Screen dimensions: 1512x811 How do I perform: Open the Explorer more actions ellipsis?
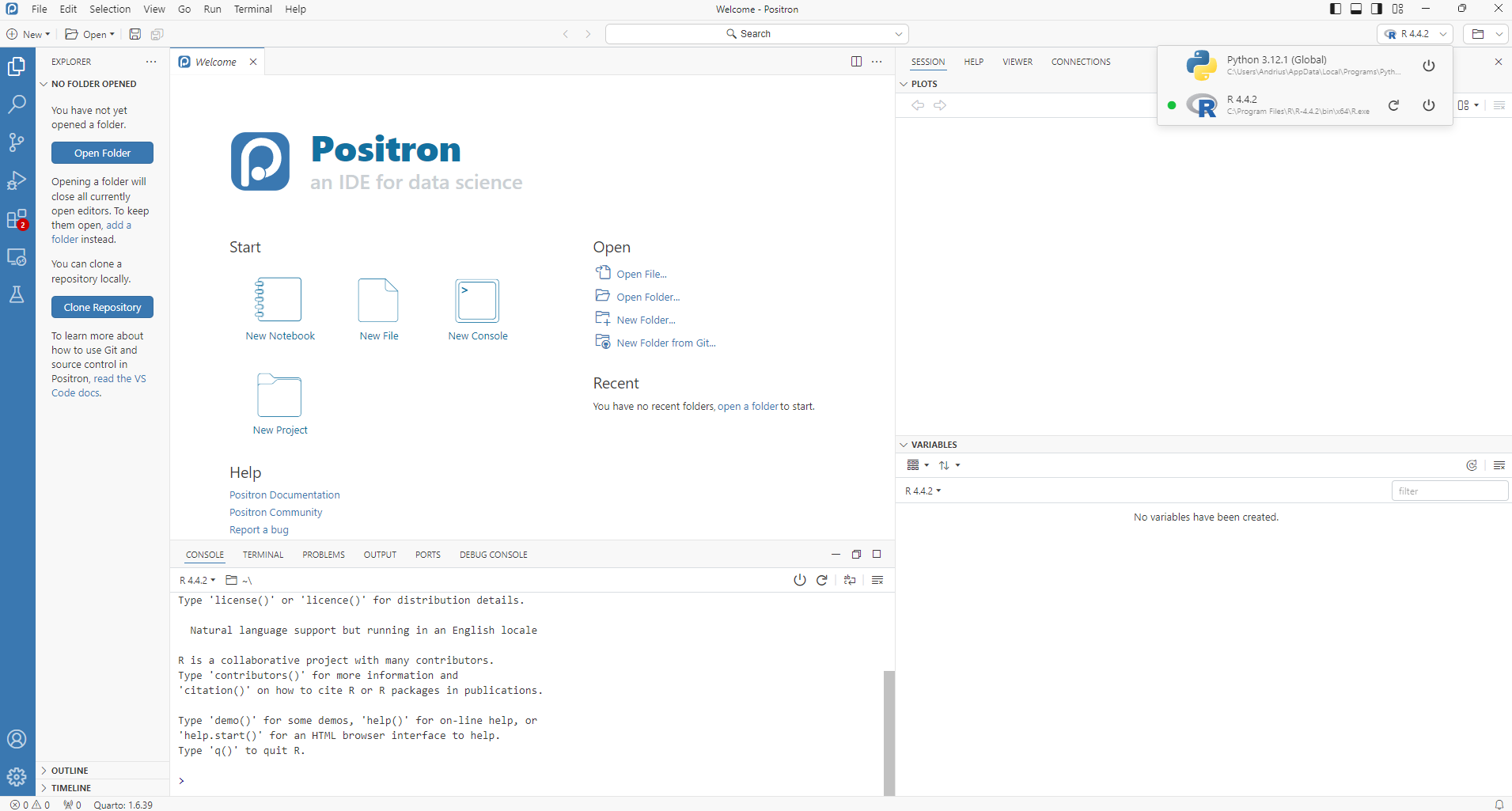pos(151,62)
